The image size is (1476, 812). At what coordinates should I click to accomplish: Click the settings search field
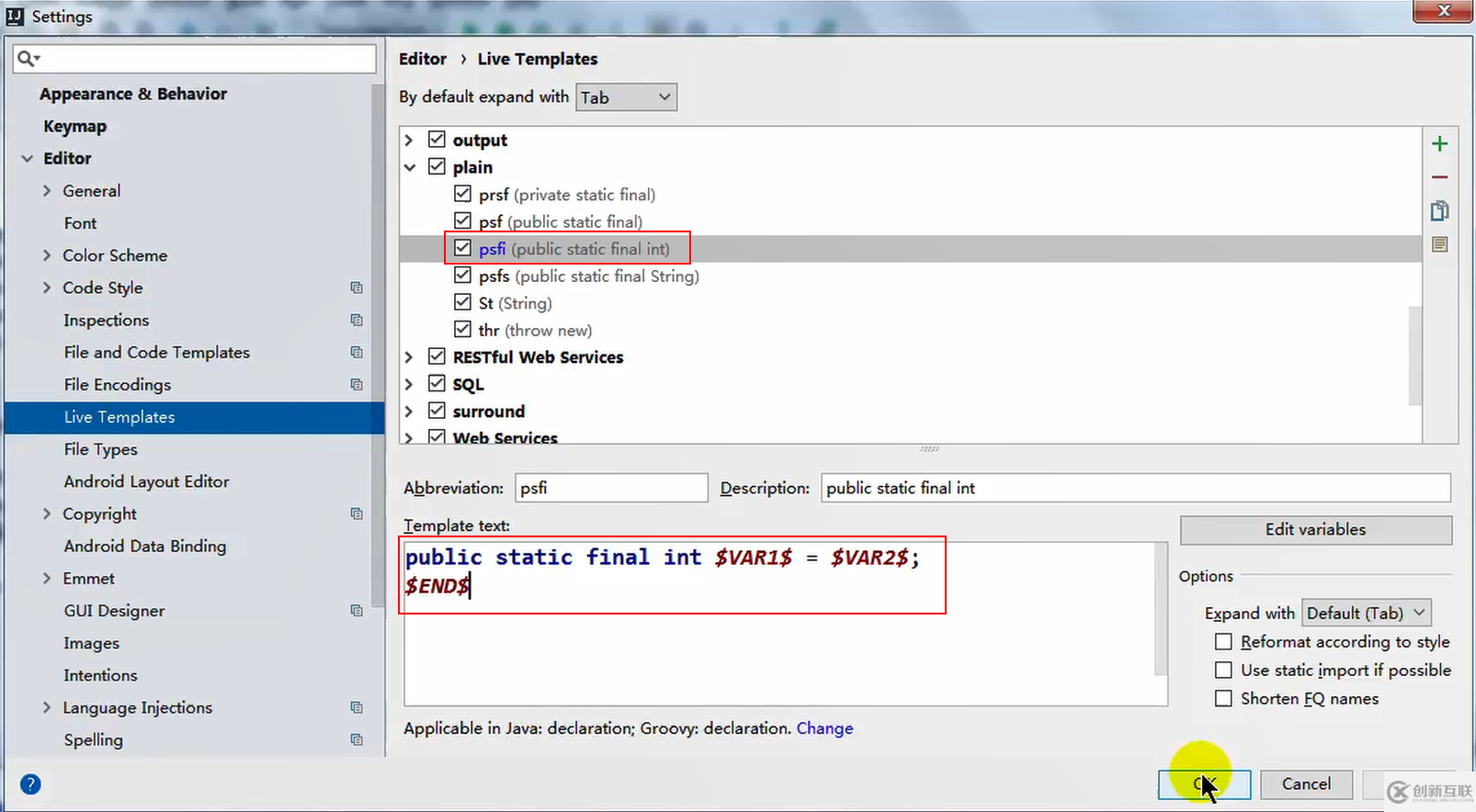(195, 59)
